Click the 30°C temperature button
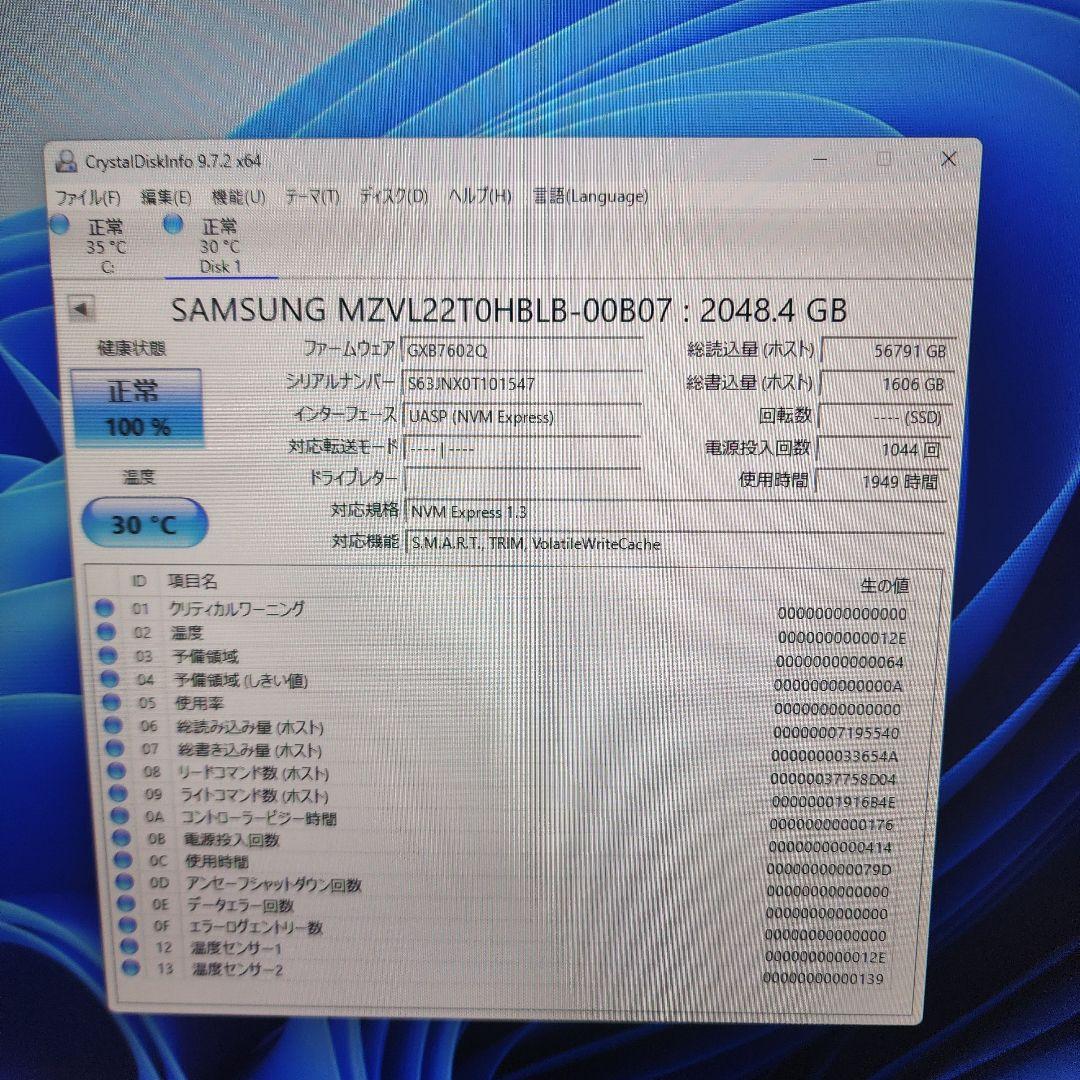 [x=143, y=522]
